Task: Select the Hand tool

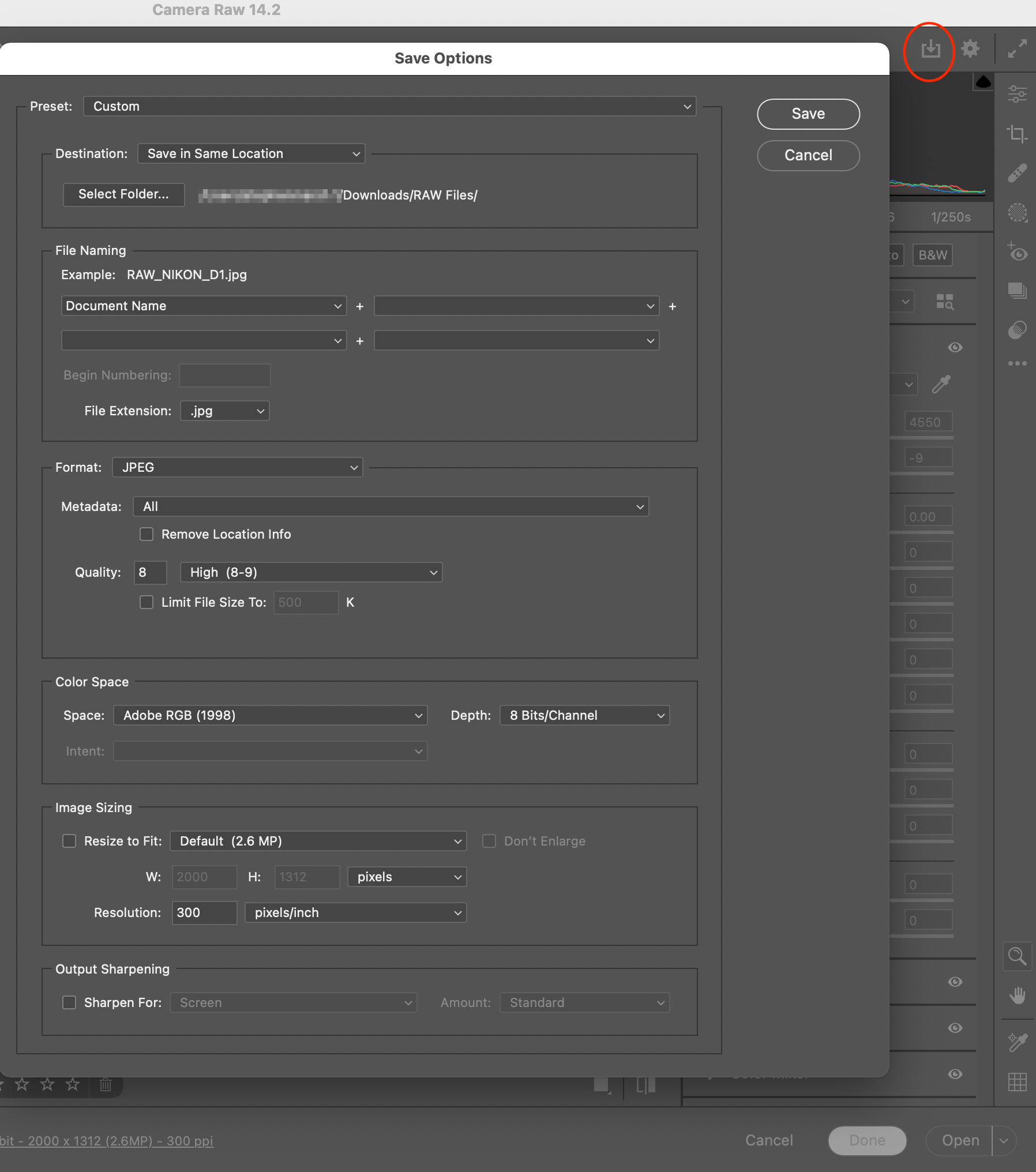Action: click(1017, 994)
